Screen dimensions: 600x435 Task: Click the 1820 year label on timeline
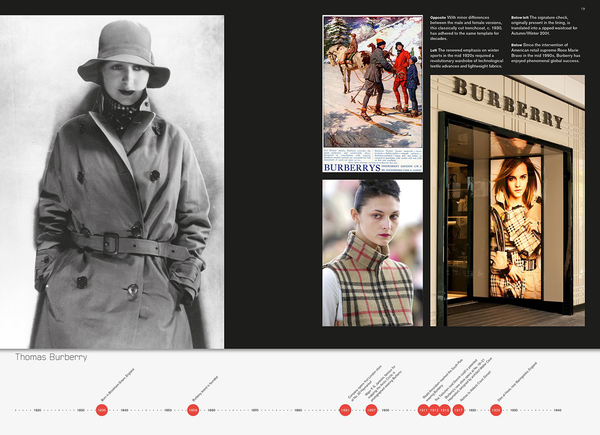point(37,410)
